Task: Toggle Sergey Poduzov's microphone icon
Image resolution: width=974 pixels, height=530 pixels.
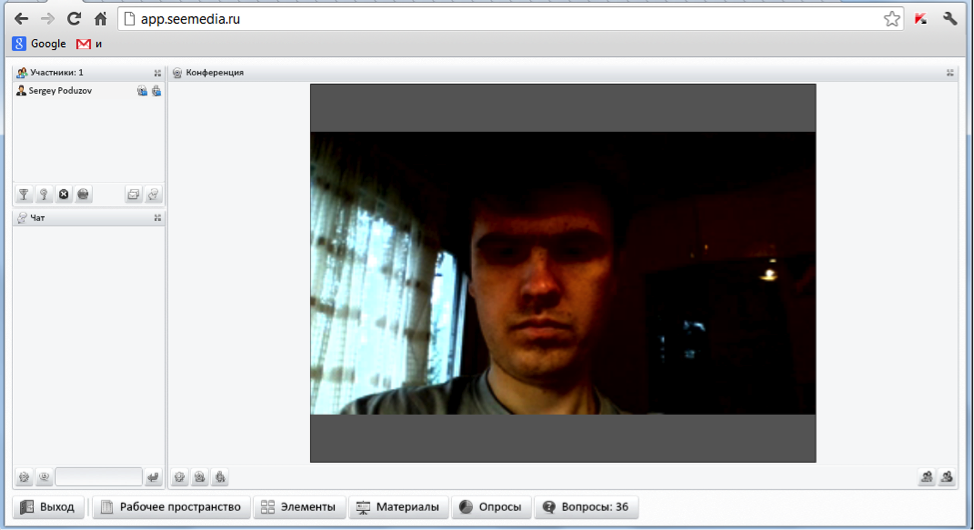Action: point(156,91)
